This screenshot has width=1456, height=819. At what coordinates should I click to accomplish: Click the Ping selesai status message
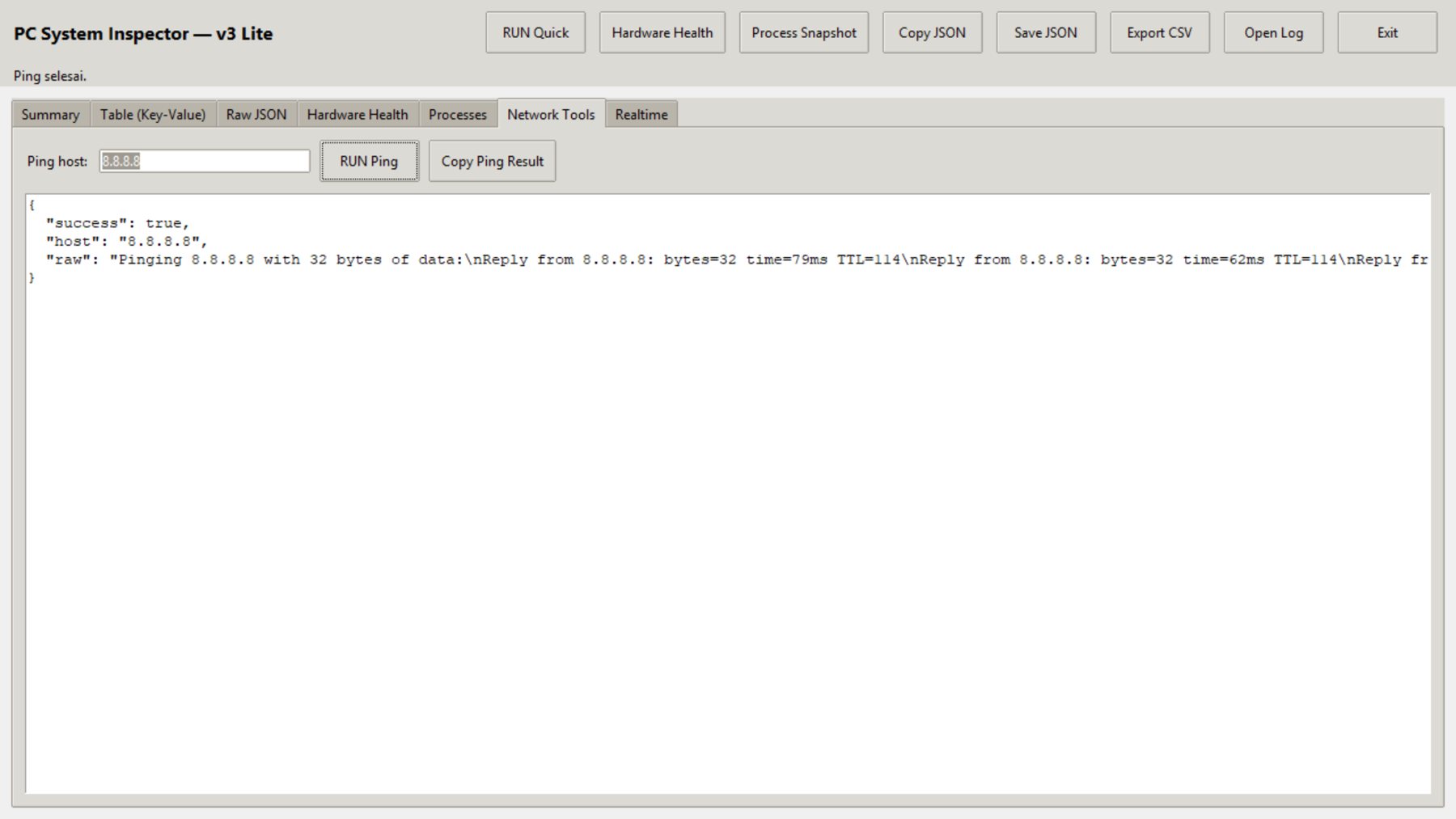tap(51, 75)
